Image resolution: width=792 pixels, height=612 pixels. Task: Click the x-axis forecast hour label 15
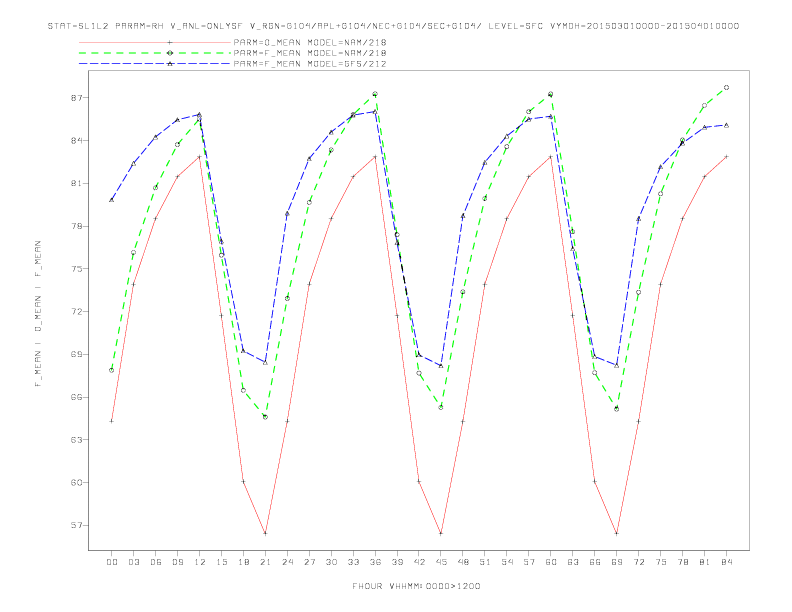[221, 562]
